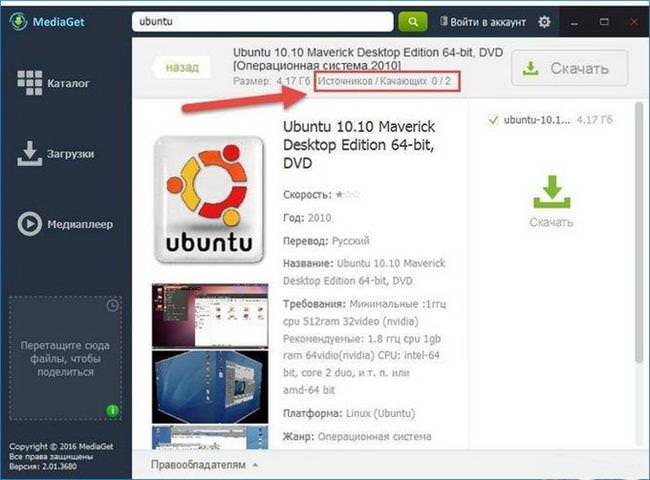Open the Каталог grid icon
Image resolution: width=650 pixels, height=480 pixels.
tap(30, 83)
